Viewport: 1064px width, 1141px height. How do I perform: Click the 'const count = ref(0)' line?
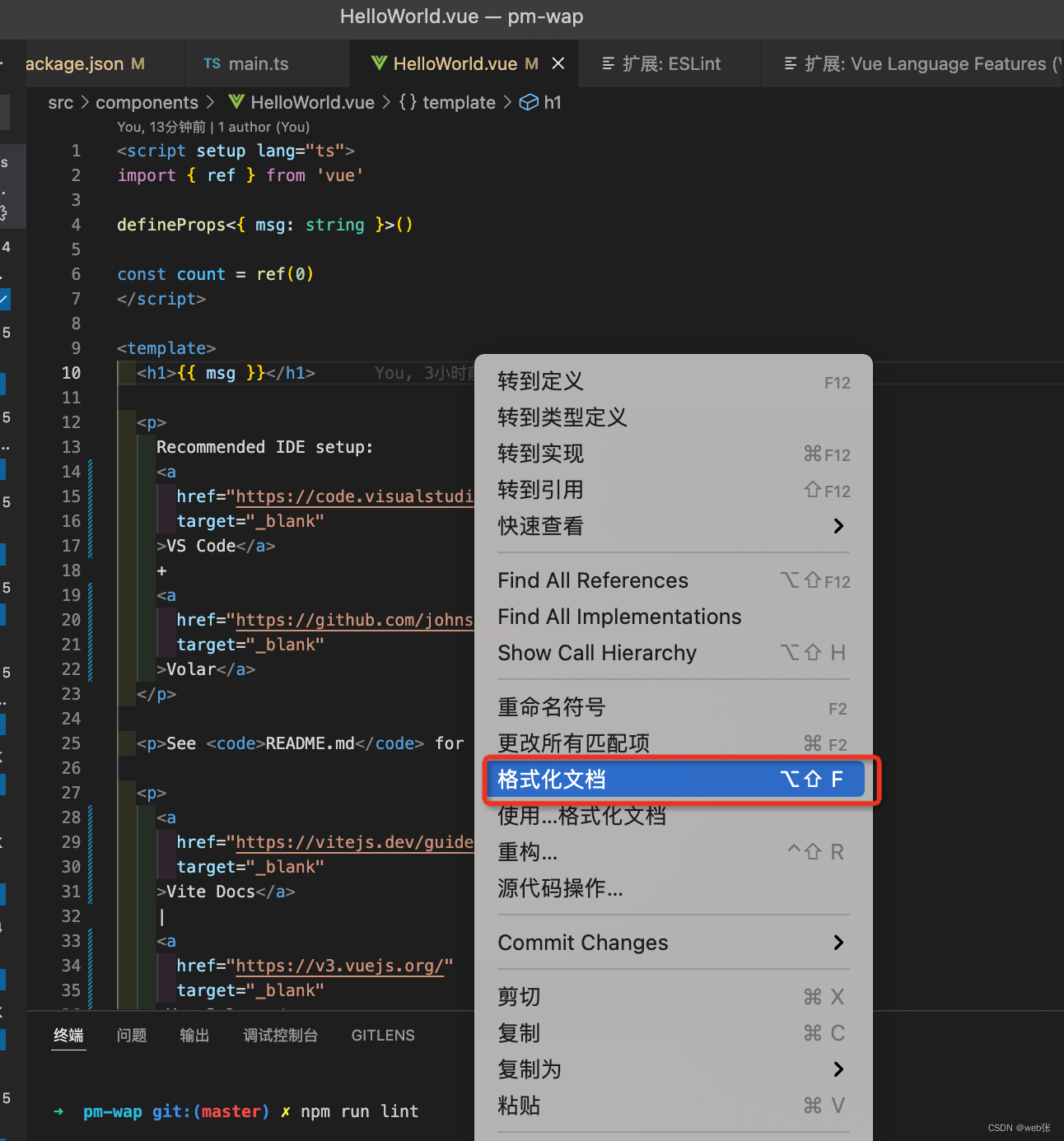[x=216, y=274]
